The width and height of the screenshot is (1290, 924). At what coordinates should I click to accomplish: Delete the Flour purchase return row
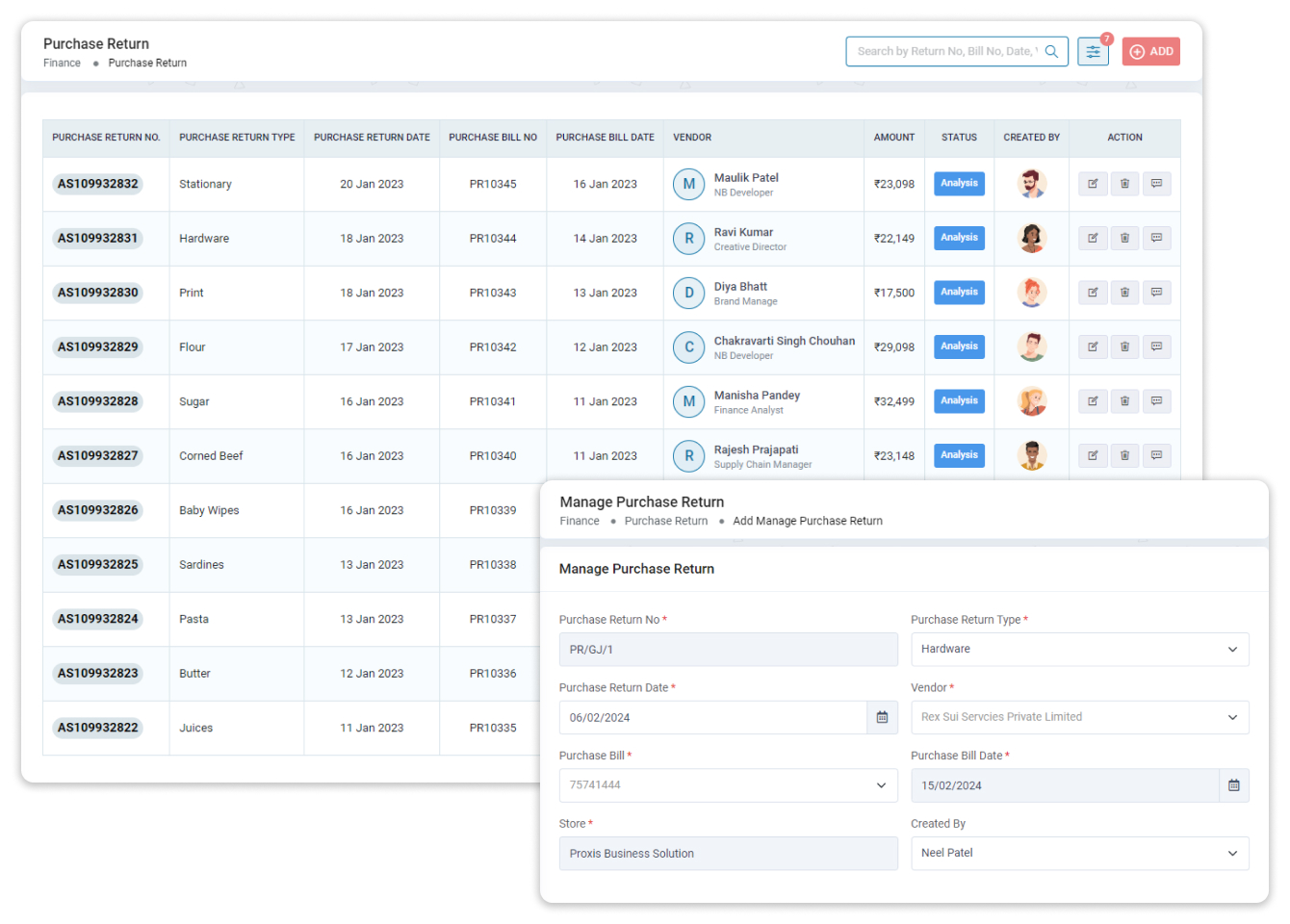point(1124,346)
